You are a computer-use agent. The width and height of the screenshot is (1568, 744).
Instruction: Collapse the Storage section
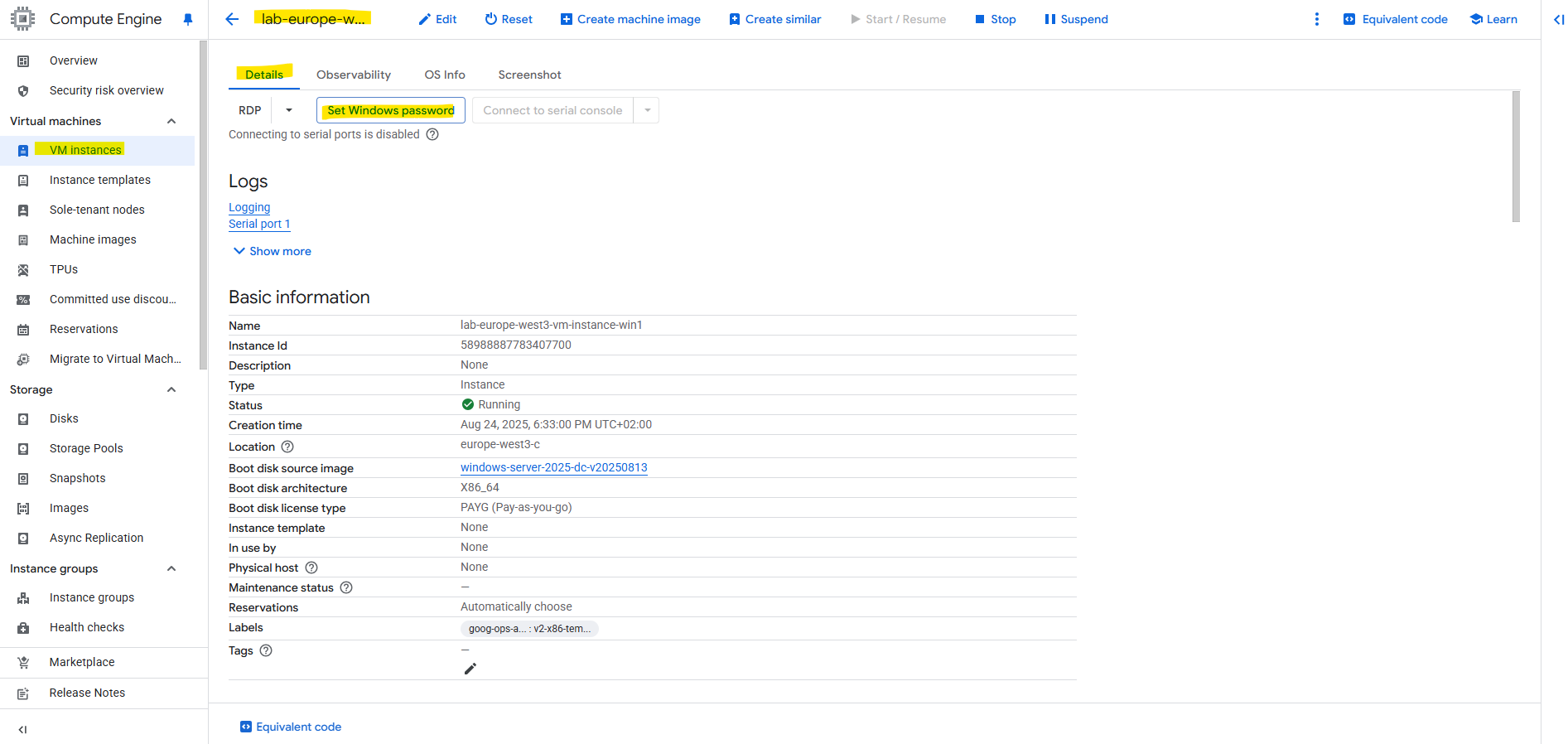click(171, 389)
